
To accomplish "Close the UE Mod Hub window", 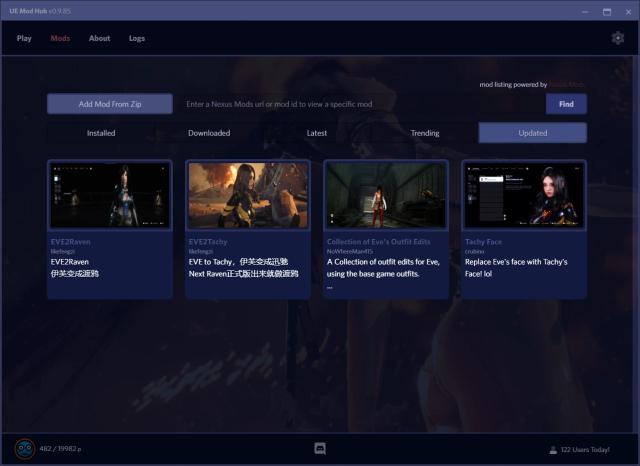I will coord(628,11).
